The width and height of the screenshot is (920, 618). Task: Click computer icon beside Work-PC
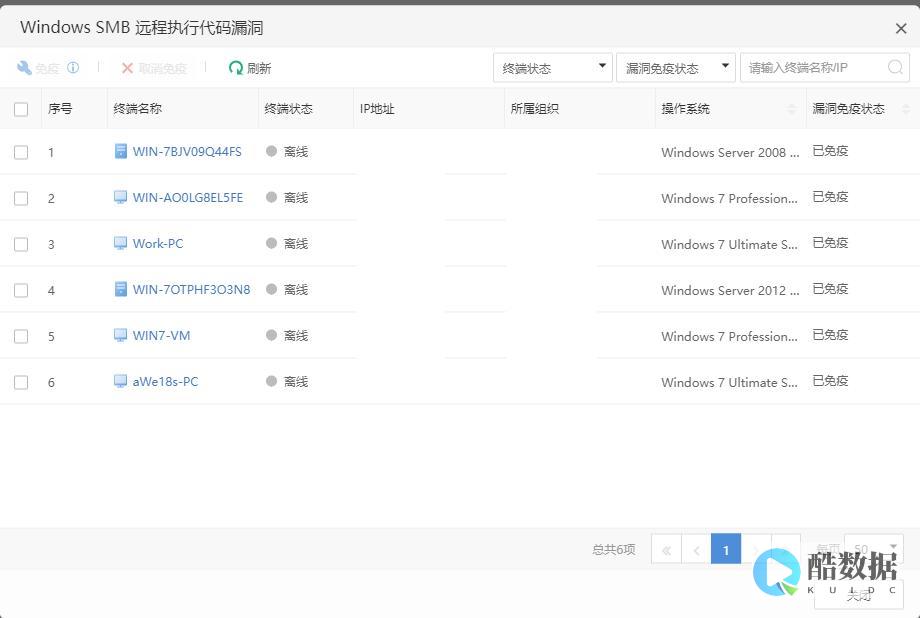[x=120, y=243]
